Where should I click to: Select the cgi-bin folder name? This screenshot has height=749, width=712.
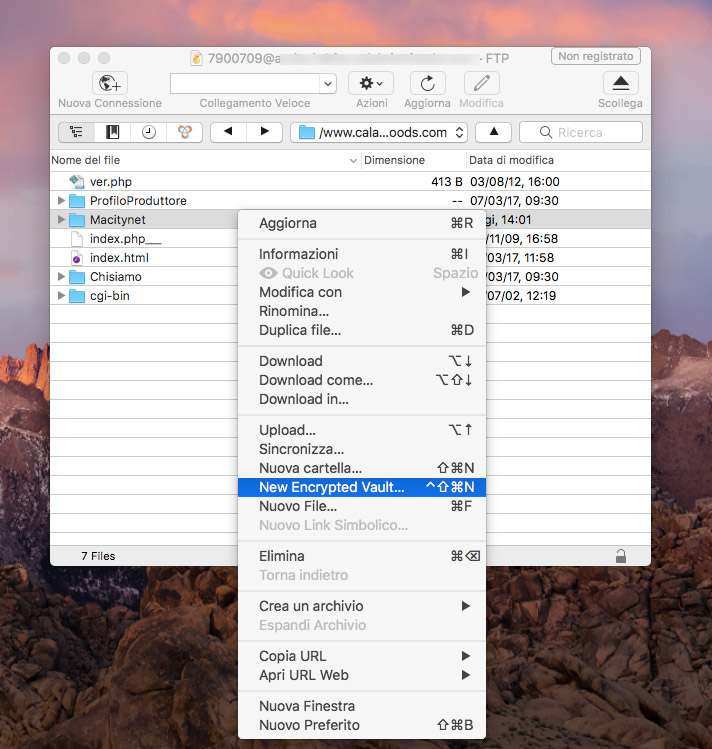pyautogui.click(x=110, y=296)
